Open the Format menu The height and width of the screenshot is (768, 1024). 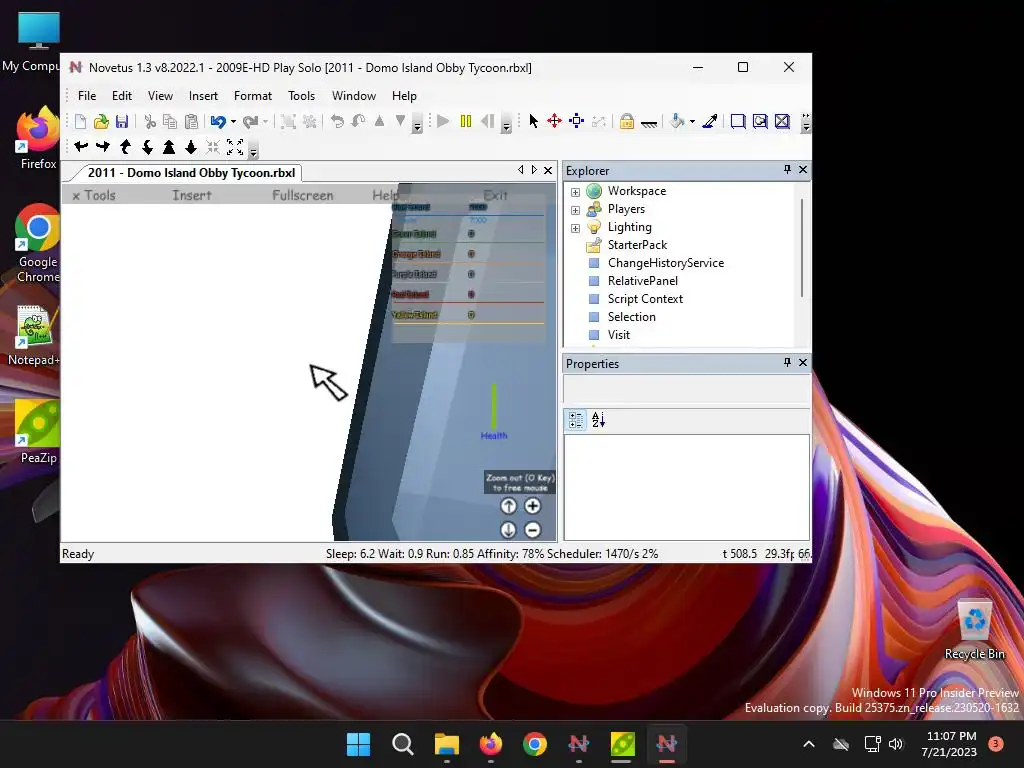tap(253, 96)
